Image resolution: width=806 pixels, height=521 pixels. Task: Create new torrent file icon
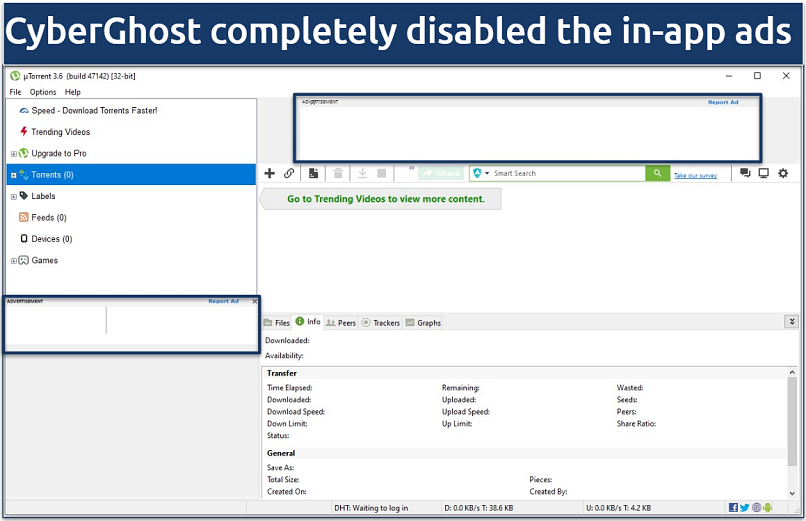(x=313, y=173)
